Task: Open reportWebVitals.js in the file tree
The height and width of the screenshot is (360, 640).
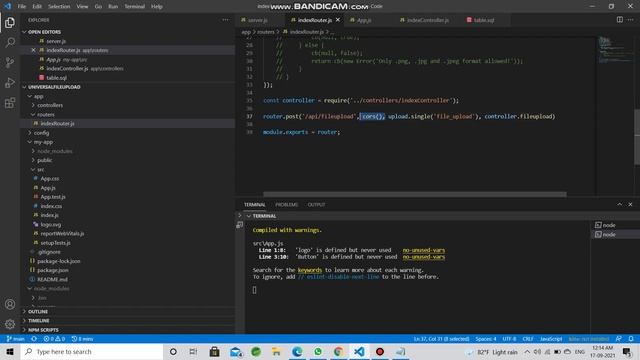Action: [x=62, y=233]
